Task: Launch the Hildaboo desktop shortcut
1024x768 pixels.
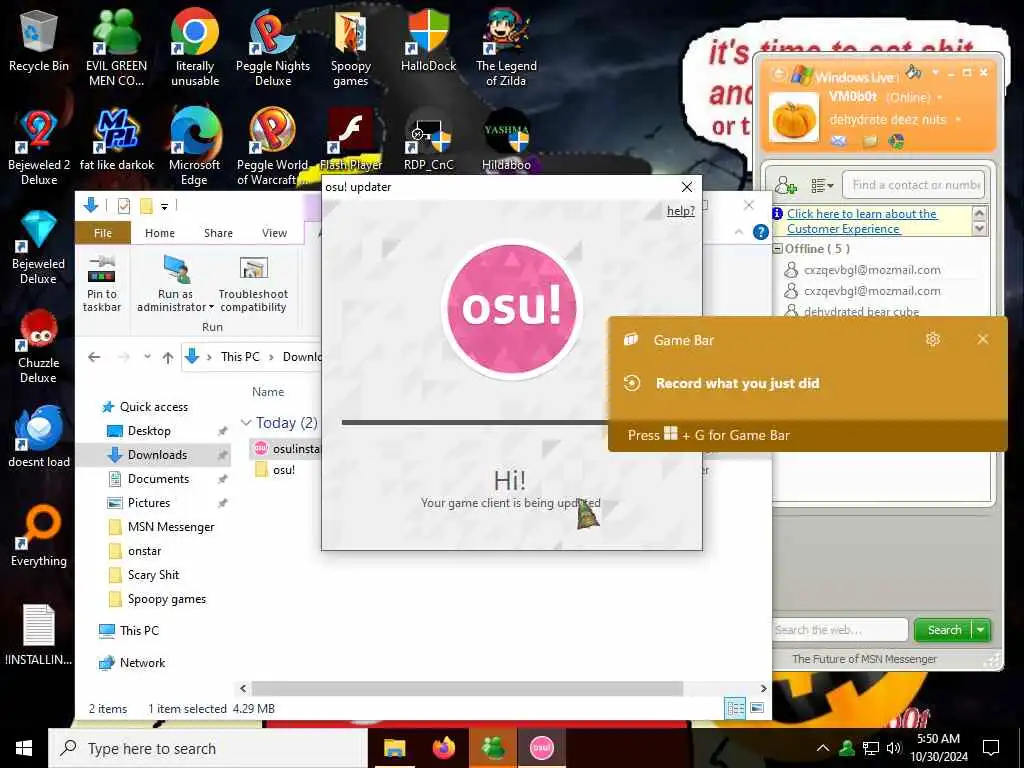Action: (506, 140)
